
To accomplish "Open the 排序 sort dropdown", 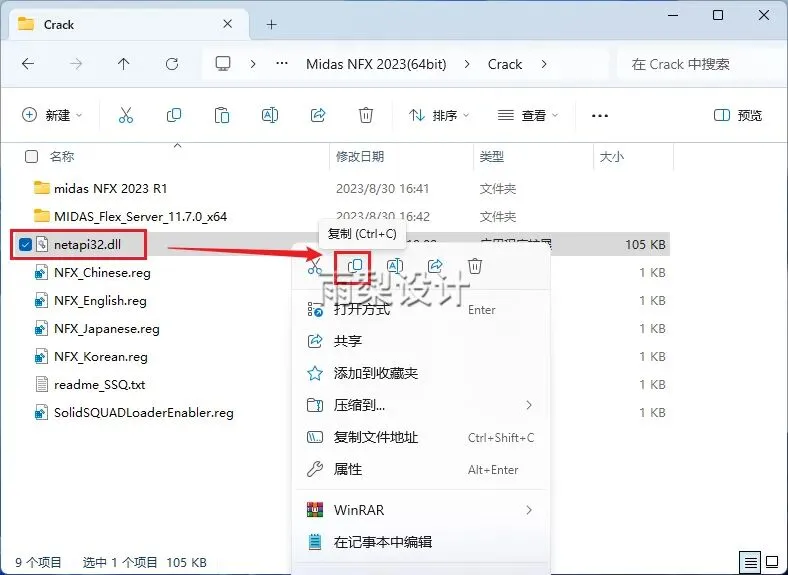I will click(x=439, y=116).
